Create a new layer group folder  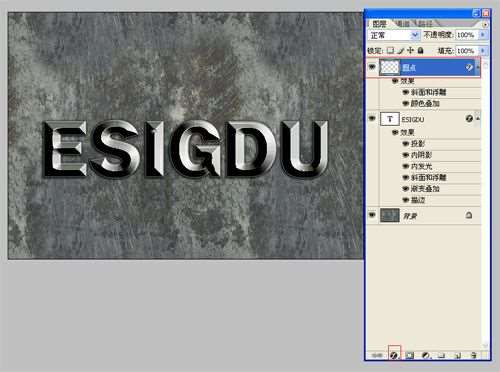(x=442, y=355)
